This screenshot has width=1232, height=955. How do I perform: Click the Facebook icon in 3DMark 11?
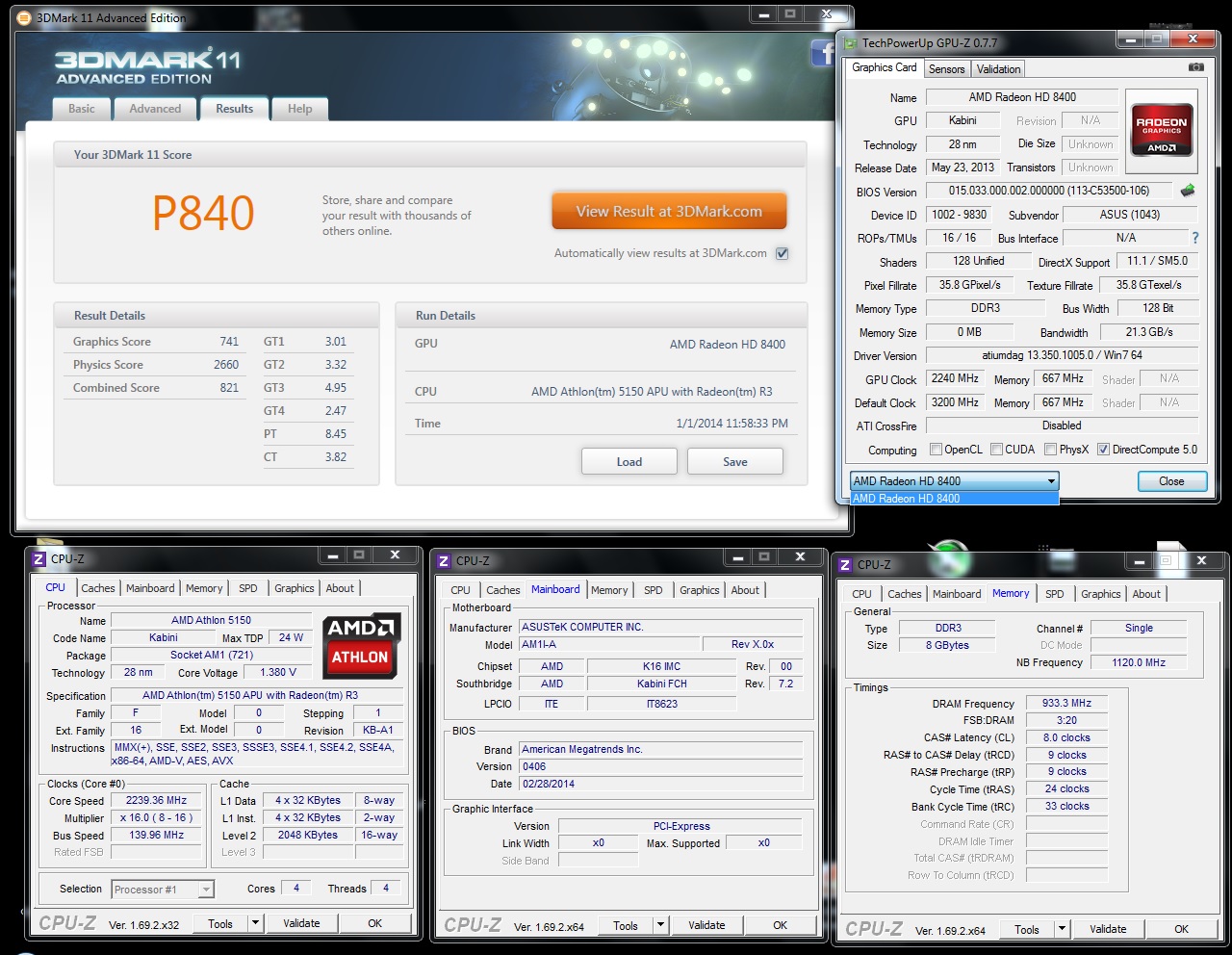tap(823, 54)
